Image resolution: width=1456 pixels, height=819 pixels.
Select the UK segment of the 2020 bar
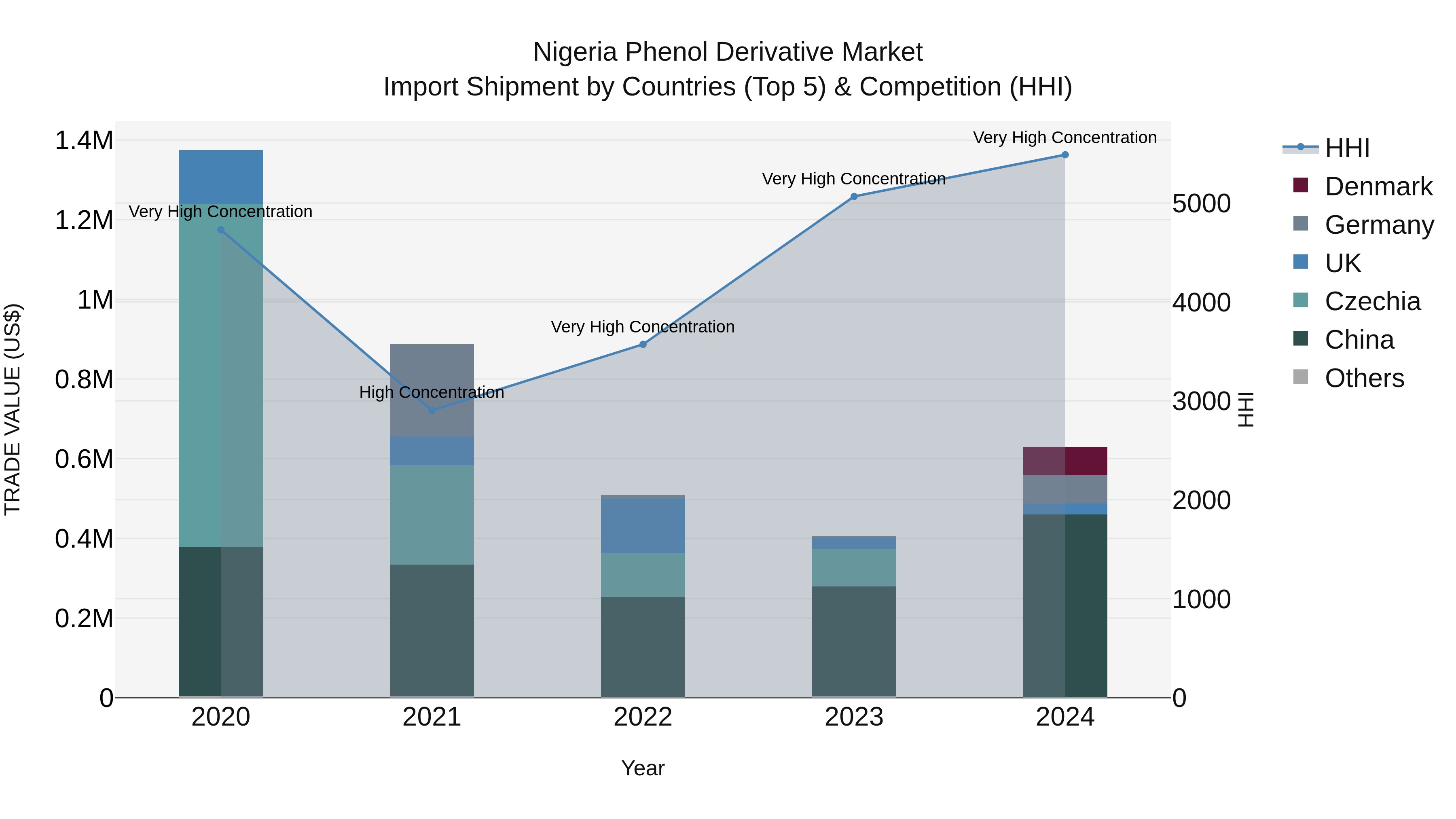pyautogui.click(x=221, y=177)
